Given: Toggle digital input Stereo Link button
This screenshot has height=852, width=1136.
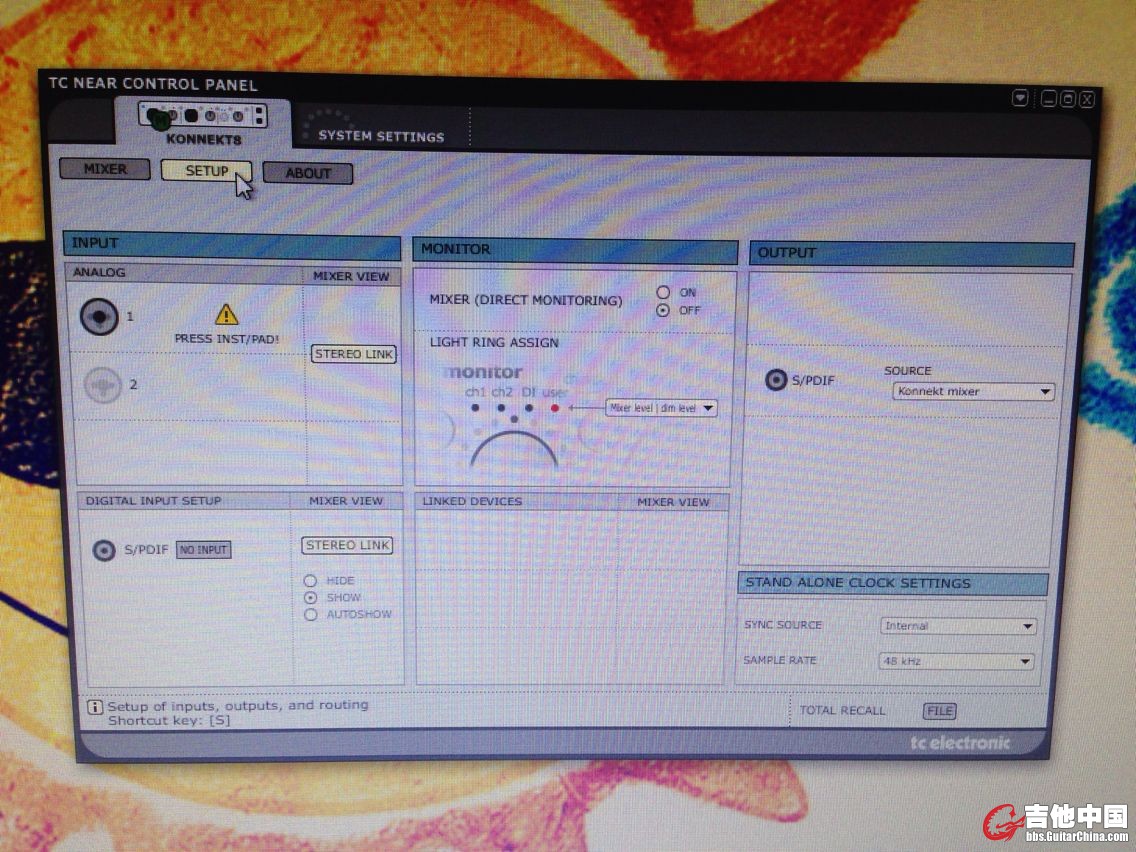Looking at the screenshot, I should [x=347, y=546].
